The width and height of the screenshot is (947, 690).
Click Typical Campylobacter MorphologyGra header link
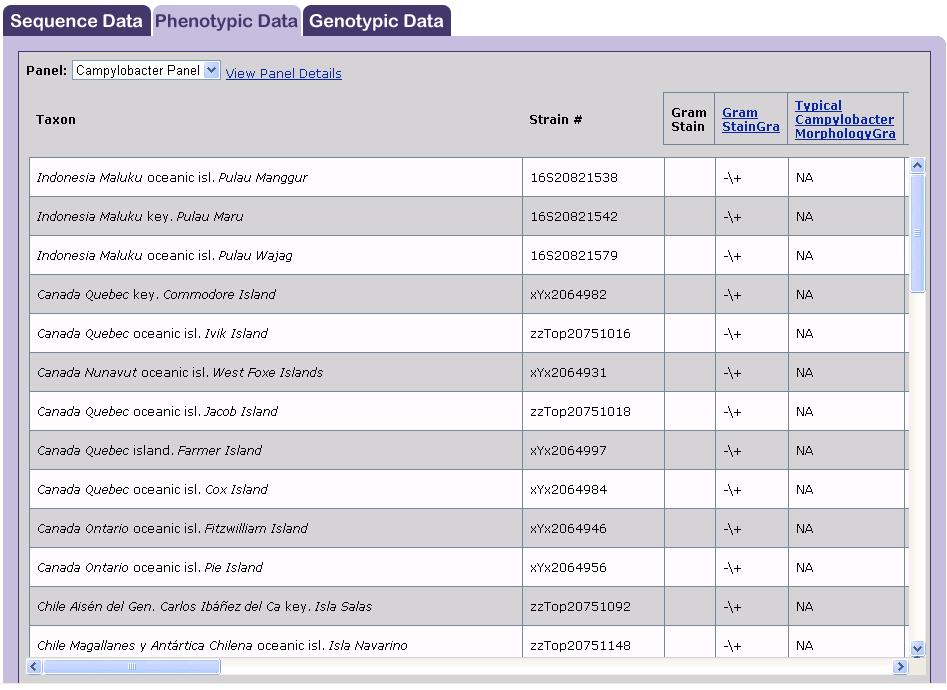845,120
